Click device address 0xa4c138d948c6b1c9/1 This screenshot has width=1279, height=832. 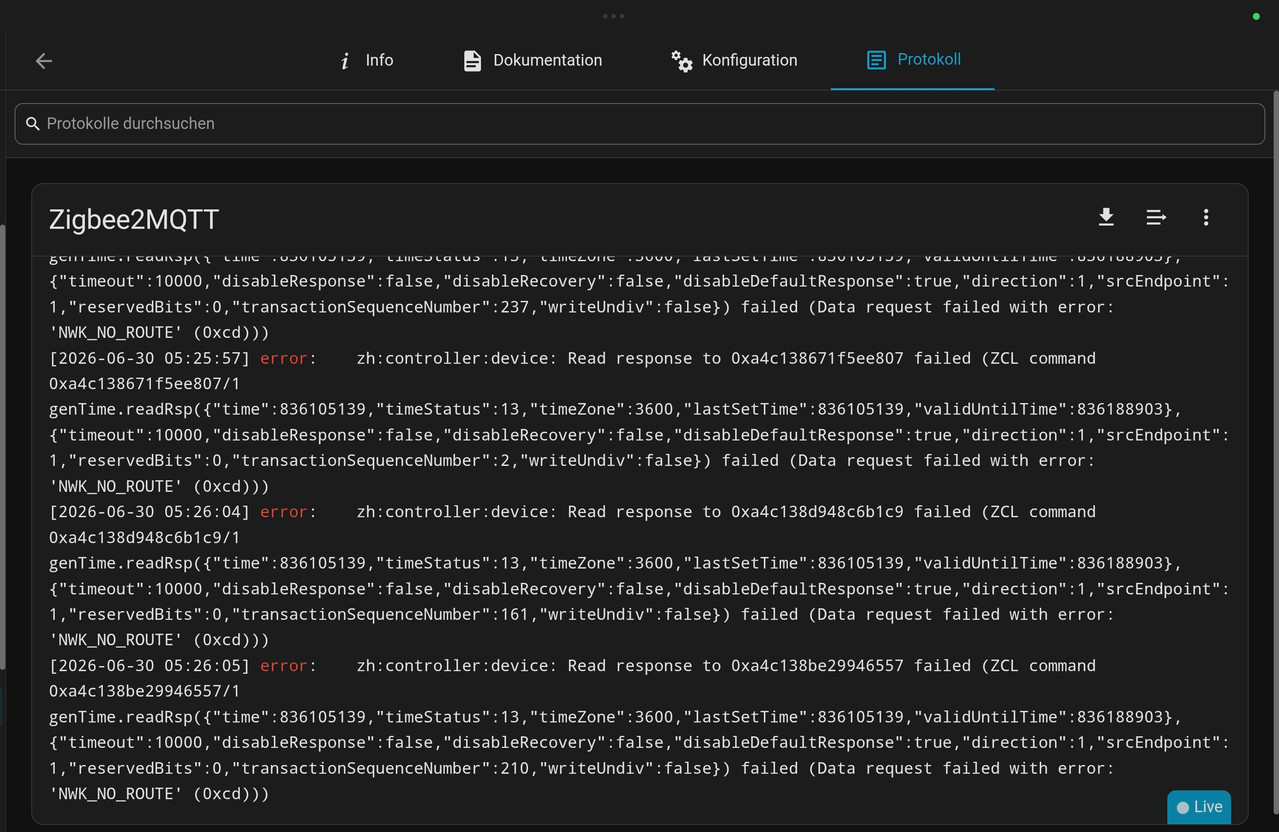coord(145,538)
